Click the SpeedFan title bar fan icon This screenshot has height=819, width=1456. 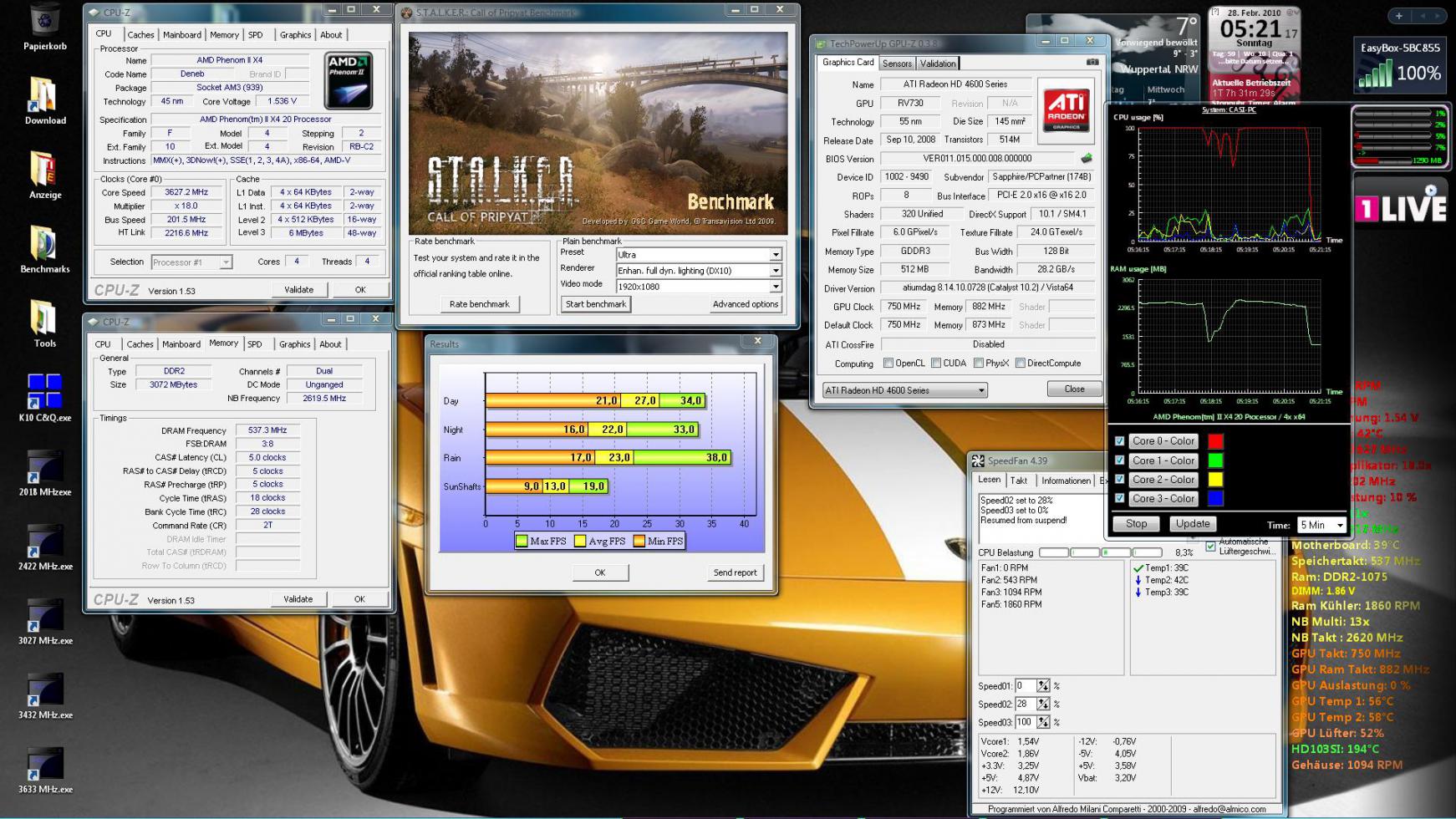[978, 461]
